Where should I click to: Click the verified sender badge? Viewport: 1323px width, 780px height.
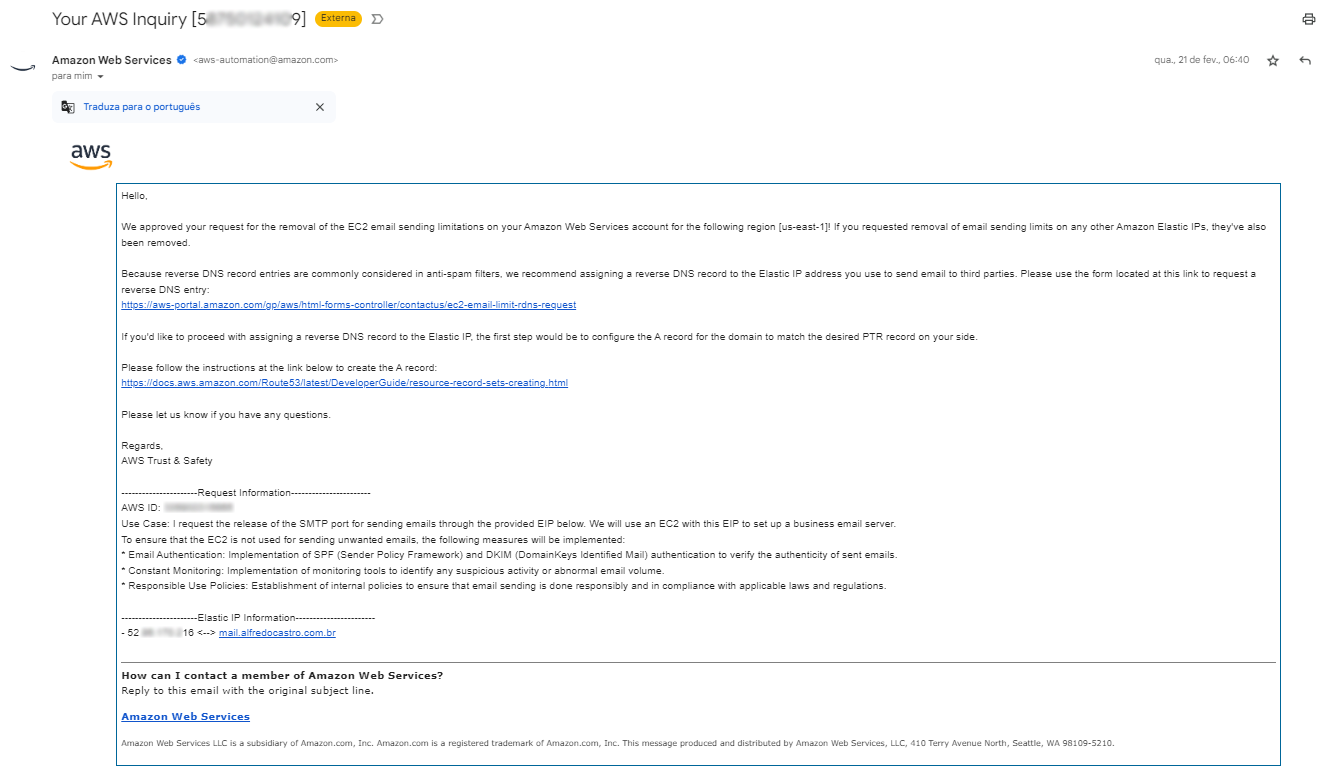pyautogui.click(x=181, y=60)
